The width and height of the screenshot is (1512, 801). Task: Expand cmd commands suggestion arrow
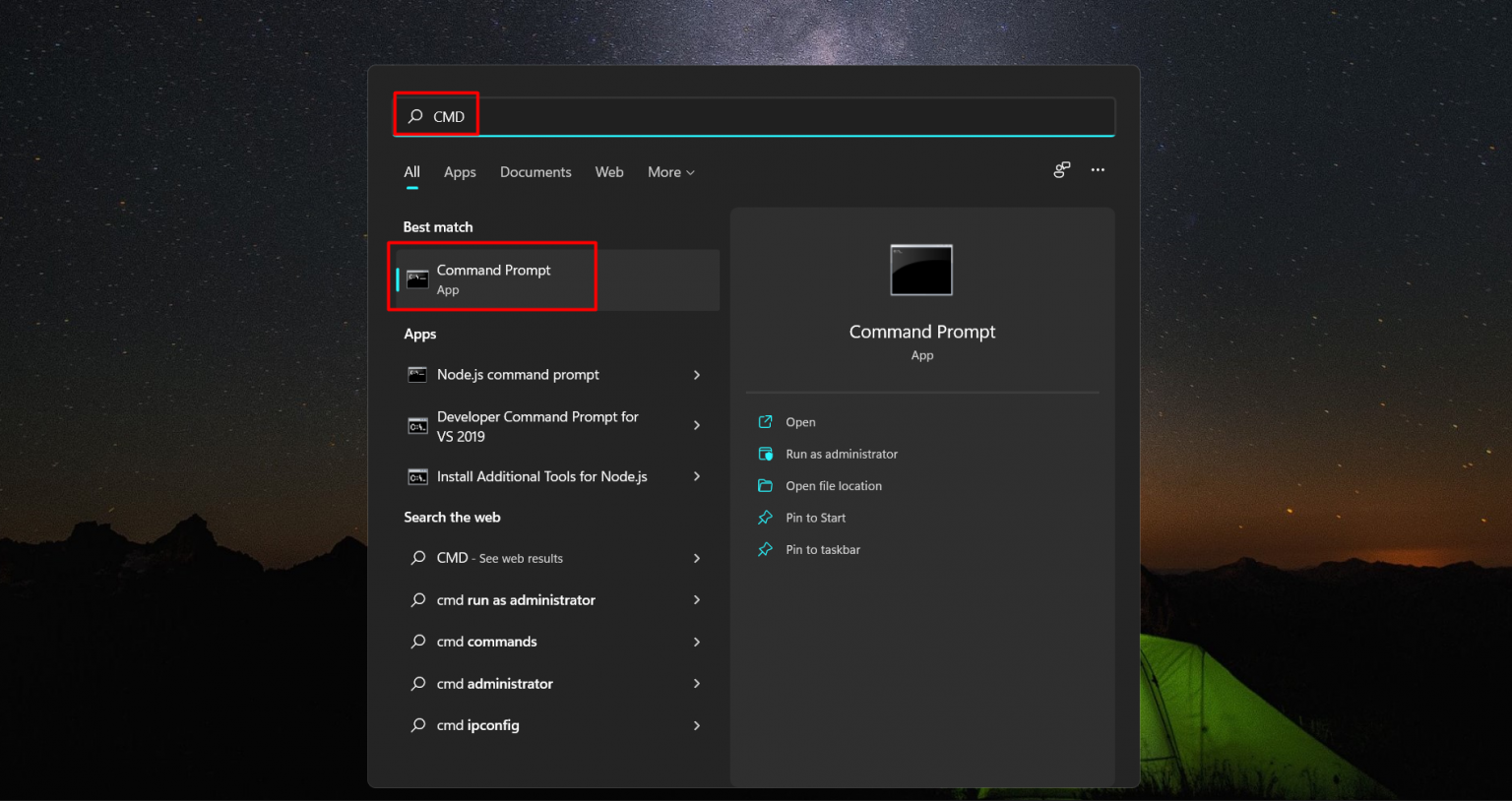pos(697,642)
